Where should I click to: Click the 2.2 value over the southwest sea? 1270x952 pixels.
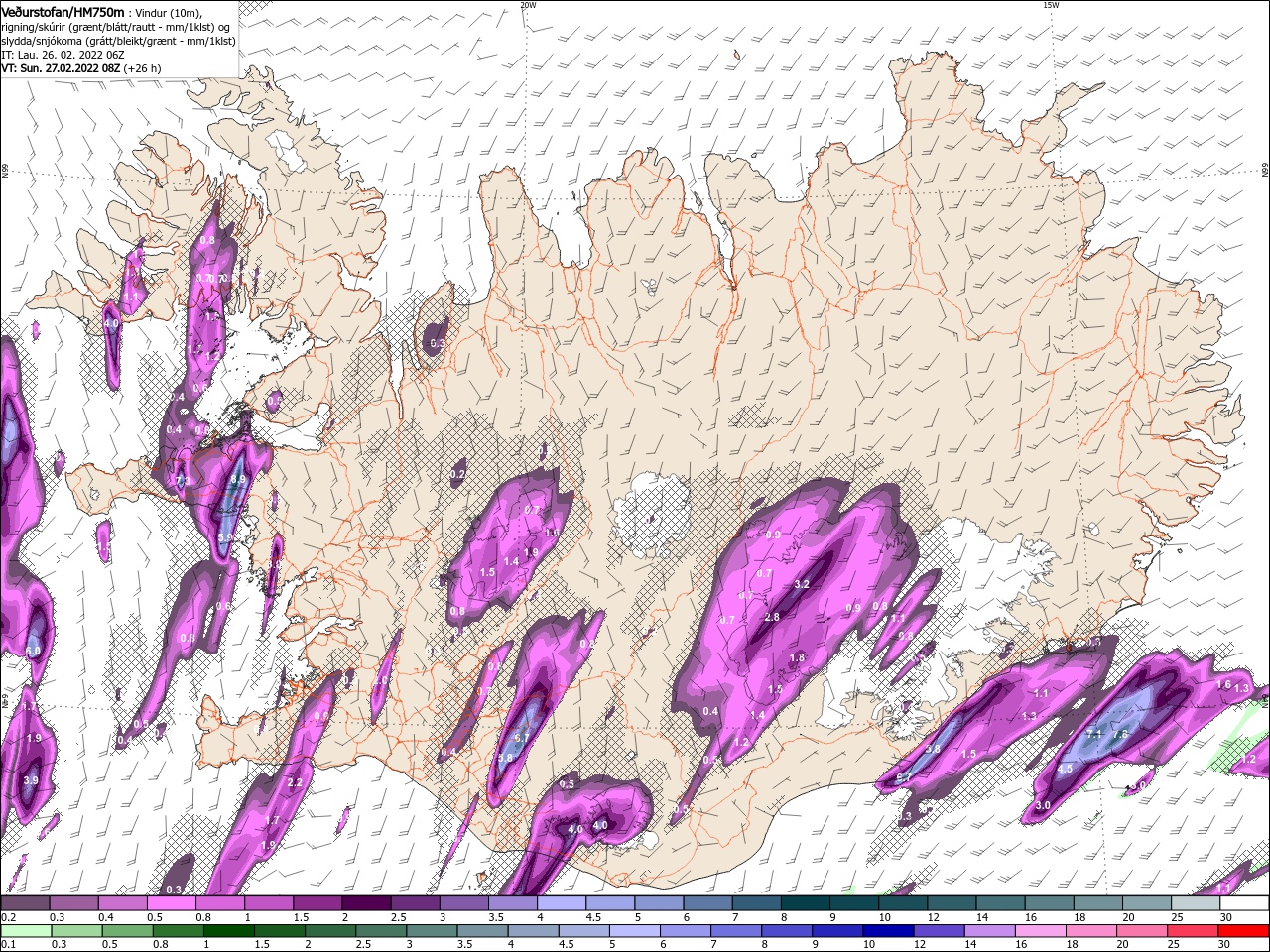coord(294,782)
